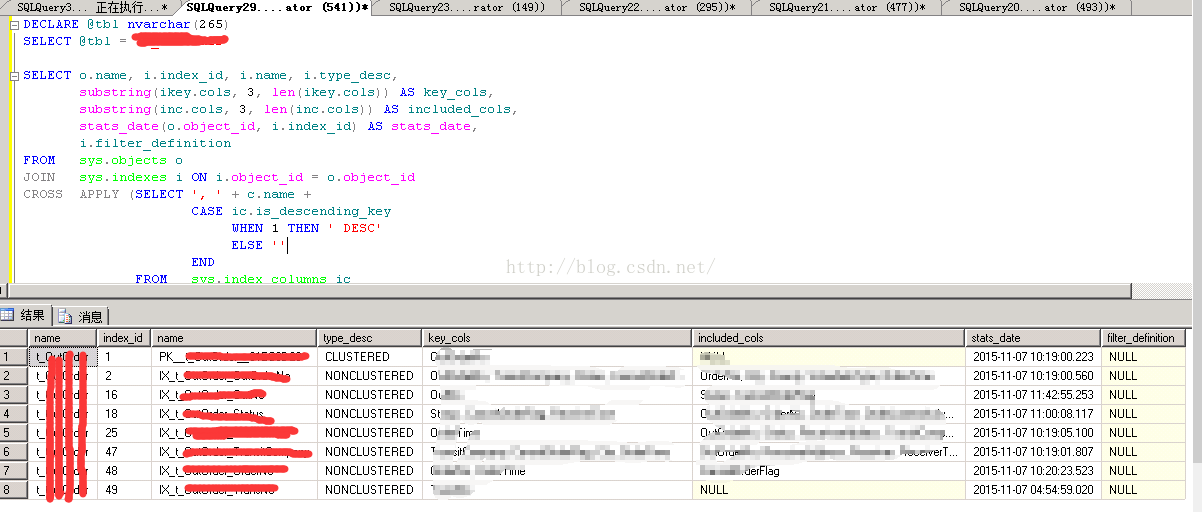
Task: Select results grid row header 7
Action: click(x=14, y=470)
